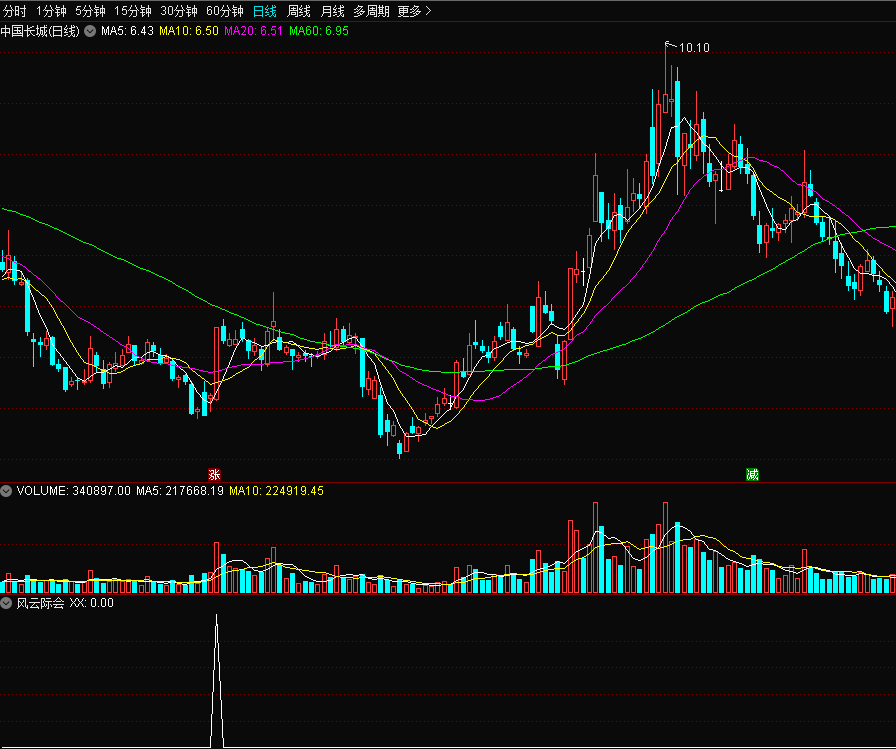Screen dimensions: 896x749
Task: Select the 15分钟 period tab
Action: (x=133, y=11)
